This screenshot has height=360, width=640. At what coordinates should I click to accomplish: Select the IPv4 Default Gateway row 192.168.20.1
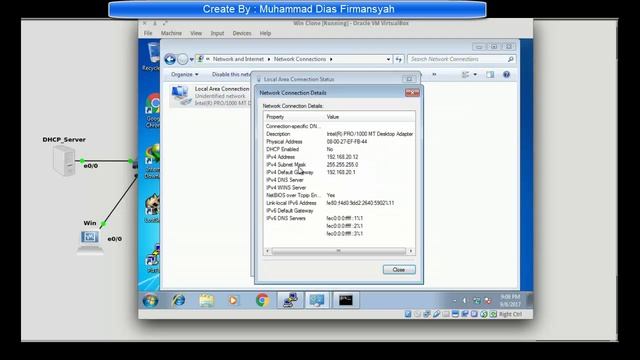coord(339,172)
